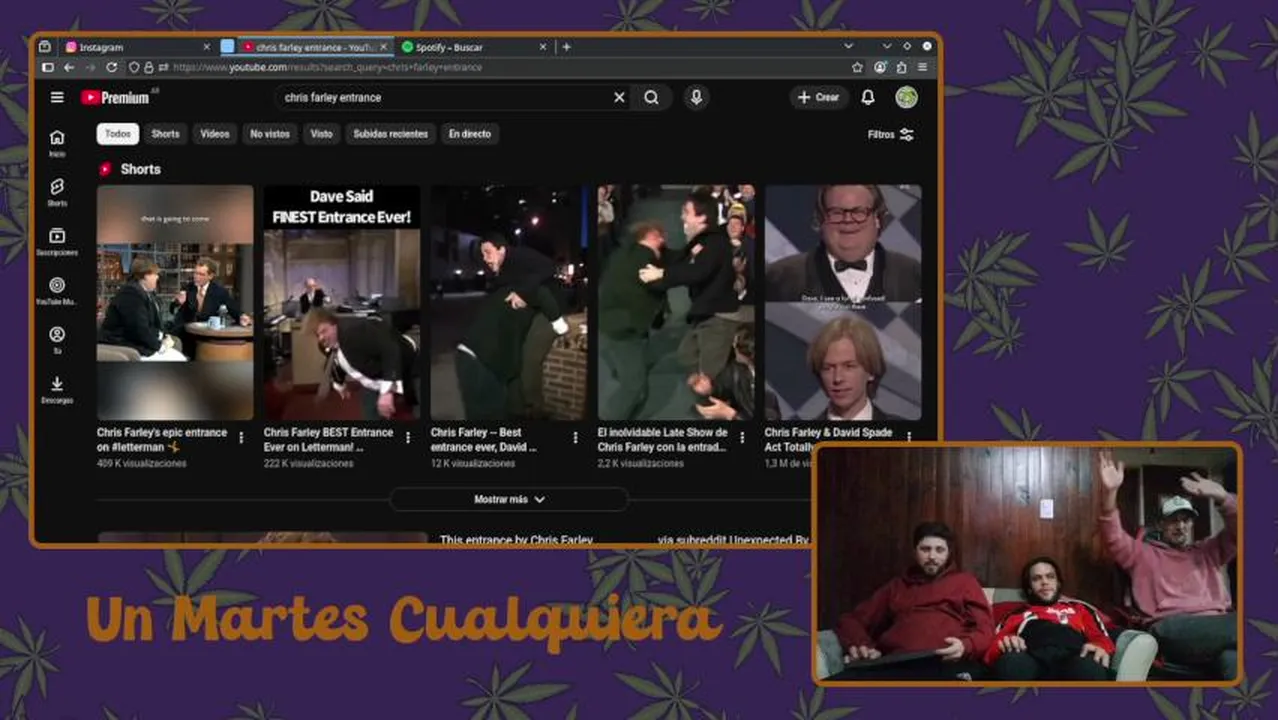Go back with the browser back arrow

pos(69,67)
